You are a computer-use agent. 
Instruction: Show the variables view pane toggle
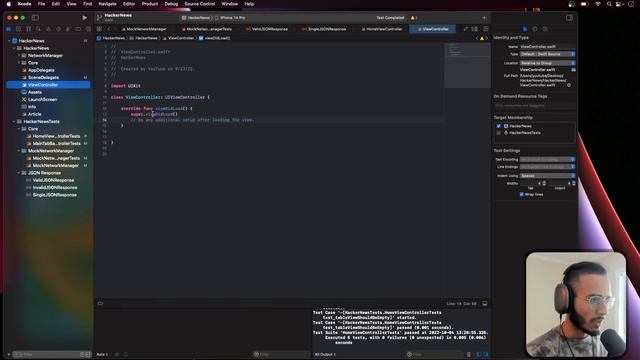[x=479, y=354]
